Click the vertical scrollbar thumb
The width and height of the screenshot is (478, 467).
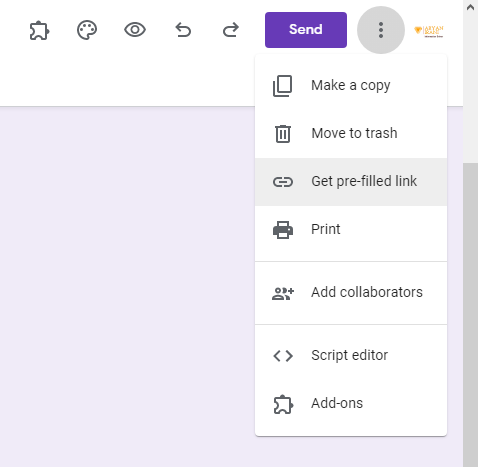[470, 315]
